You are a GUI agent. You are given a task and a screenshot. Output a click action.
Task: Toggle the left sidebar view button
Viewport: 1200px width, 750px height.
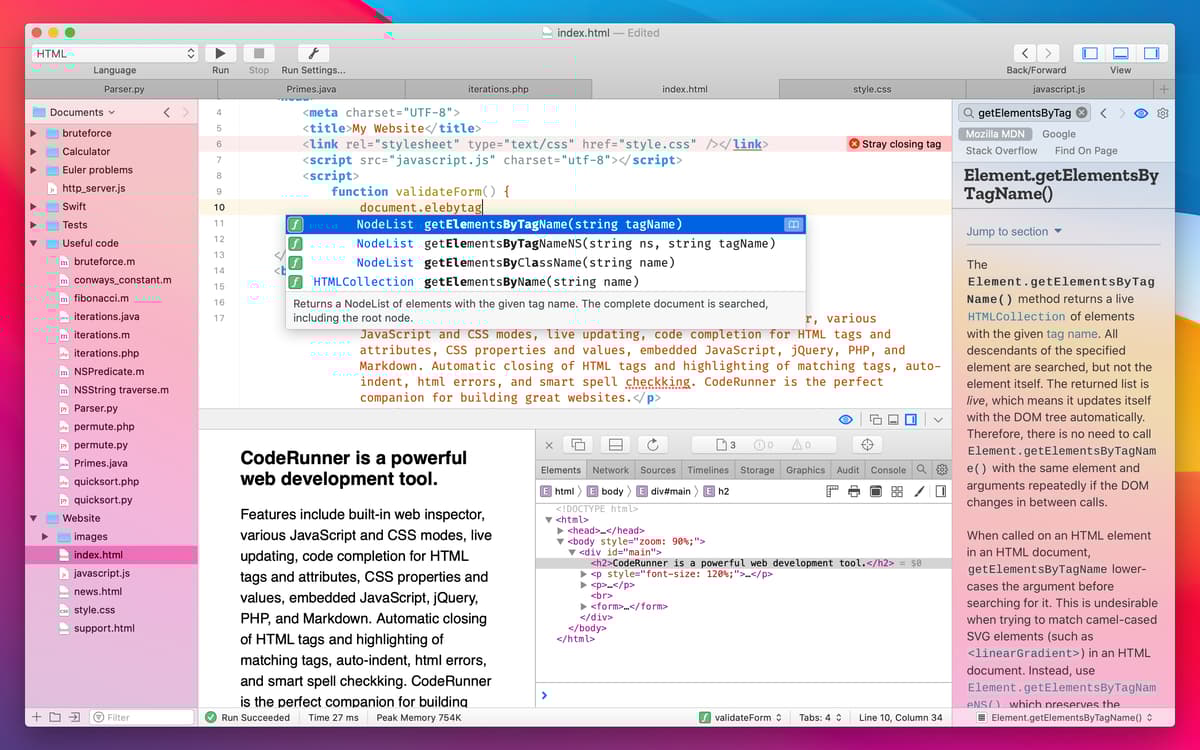pyautogui.click(x=1090, y=53)
